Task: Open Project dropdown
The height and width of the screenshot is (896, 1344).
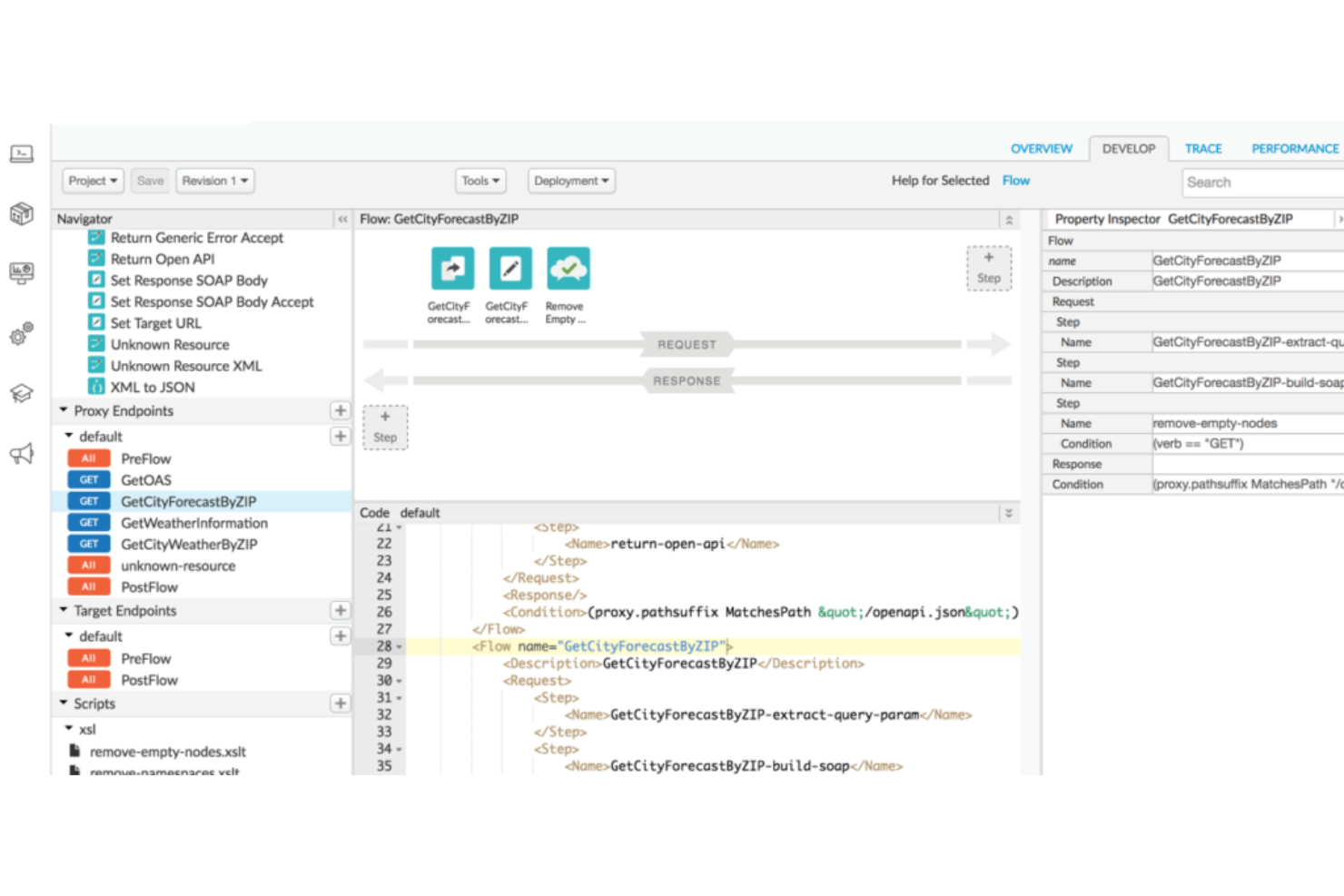Action: 93,181
